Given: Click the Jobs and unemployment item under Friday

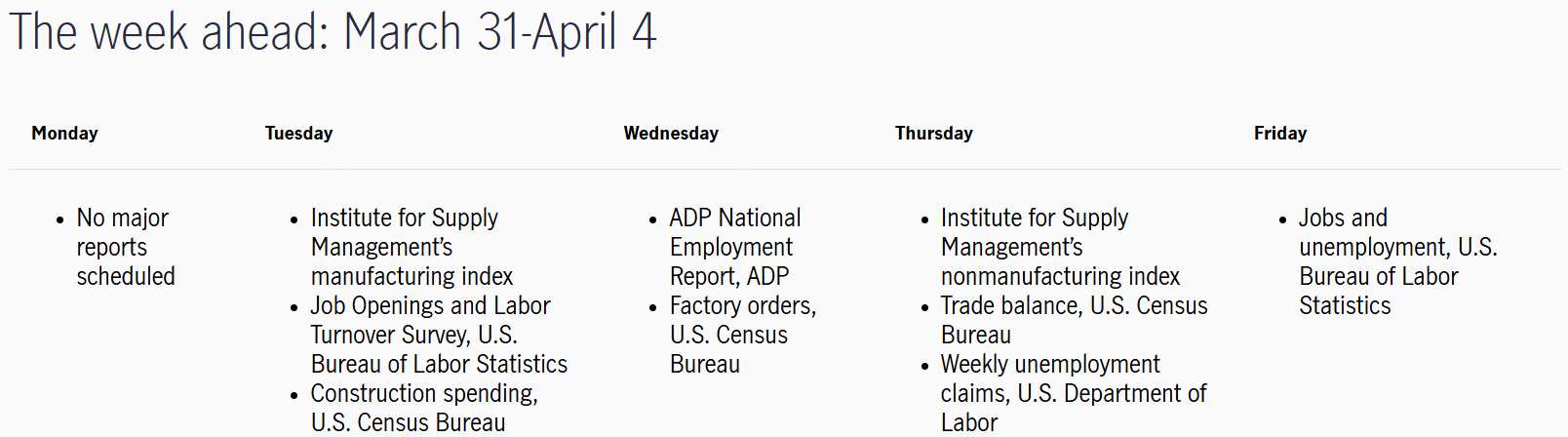Looking at the screenshot, I should 1398,261.
